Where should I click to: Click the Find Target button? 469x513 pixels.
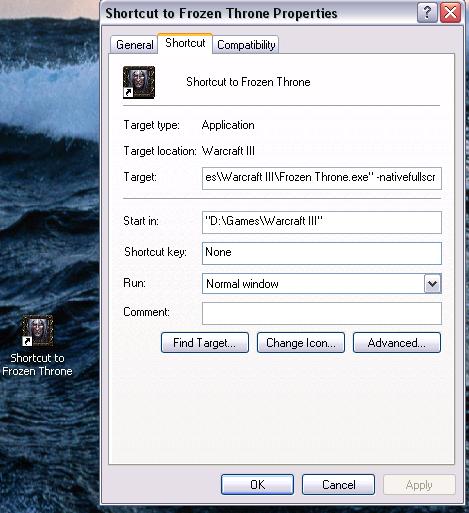[205, 343]
